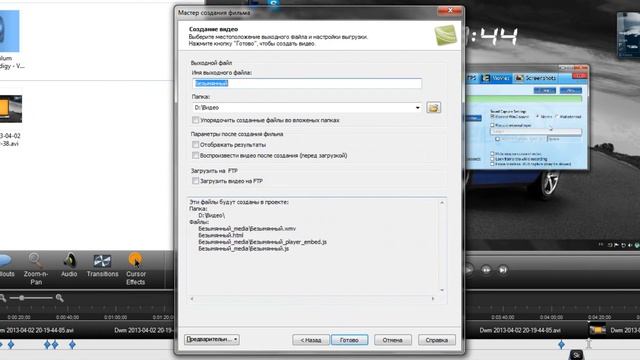Click the 0:01:00:00 mark on the timeline ruler

(x=116, y=317)
